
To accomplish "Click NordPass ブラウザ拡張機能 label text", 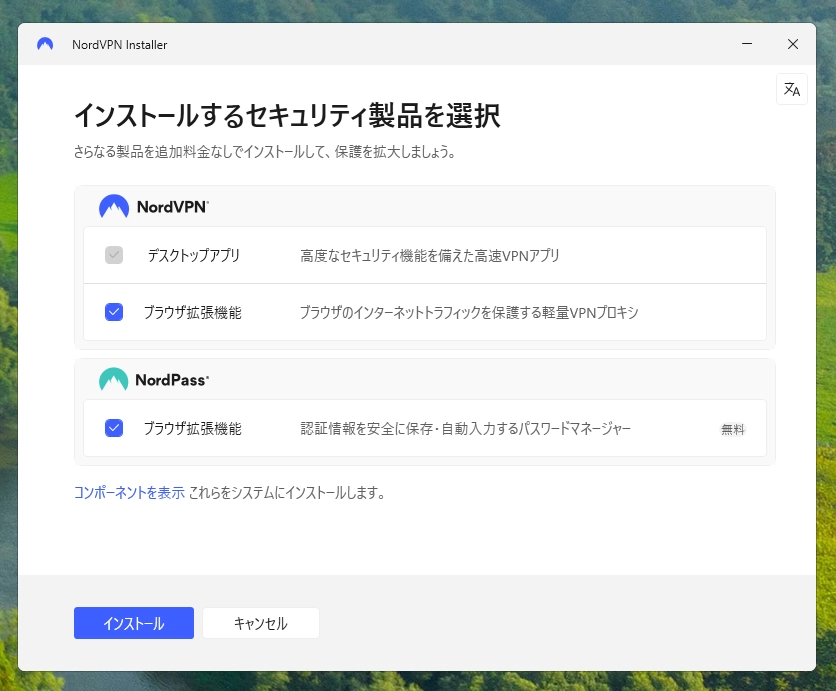I will [x=192, y=429].
